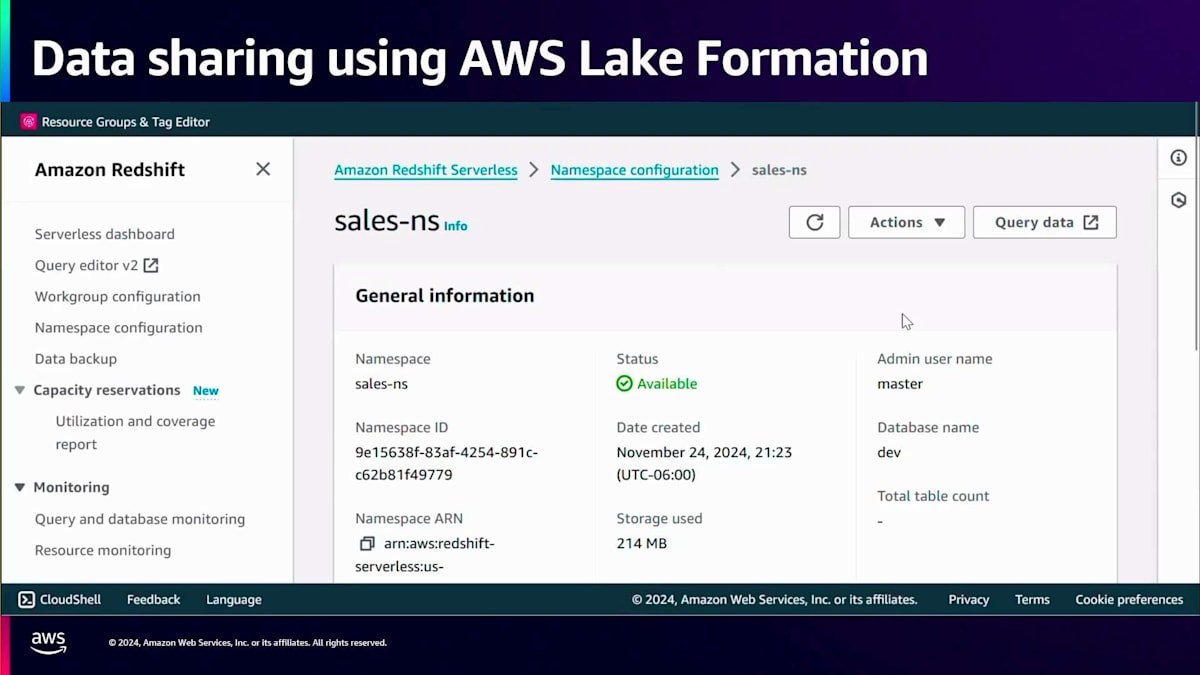This screenshot has width=1200, height=675.
Task: Open the Actions dropdown menu
Action: coord(906,222)
